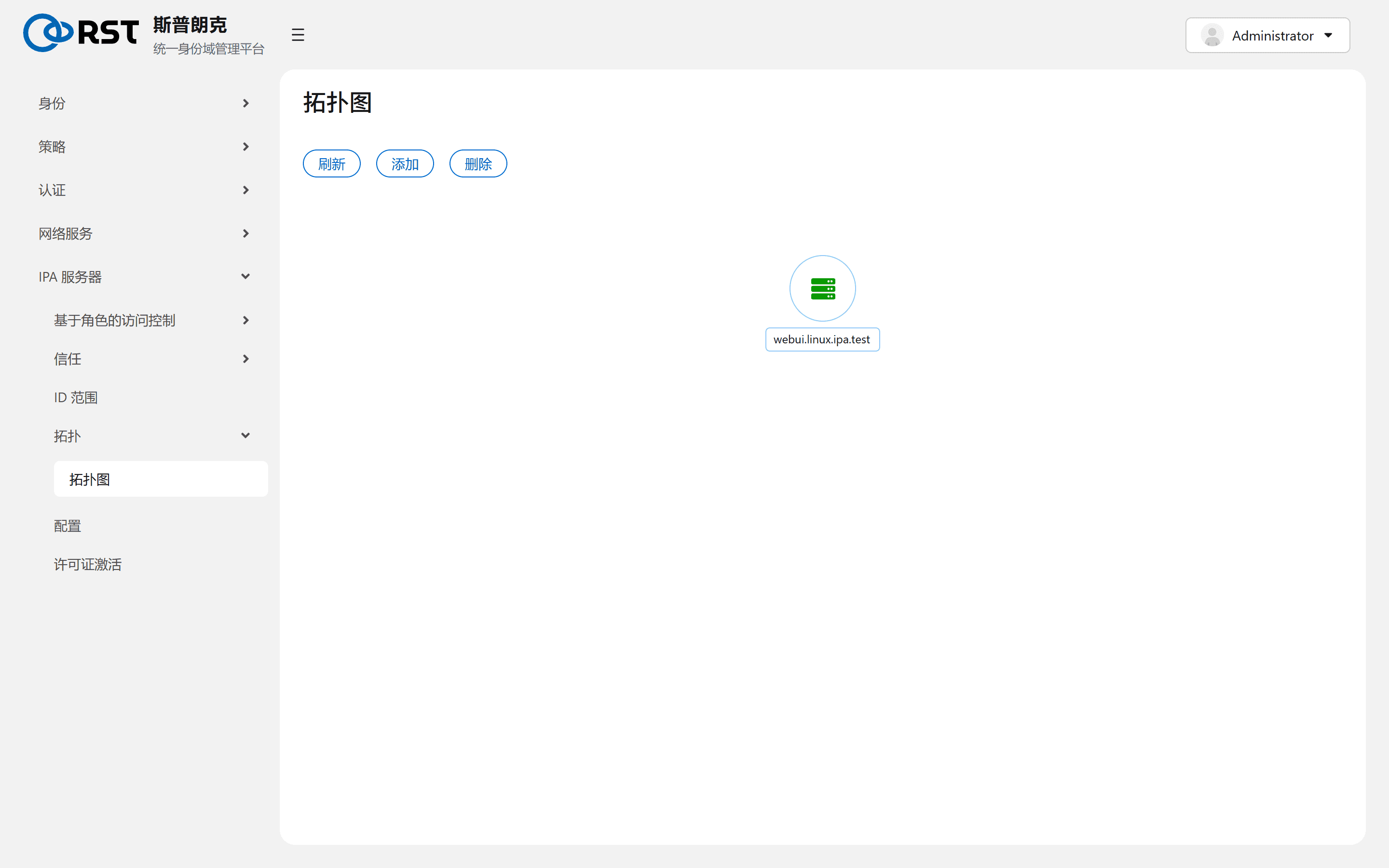Click the 添加 button

click(405, 164)
